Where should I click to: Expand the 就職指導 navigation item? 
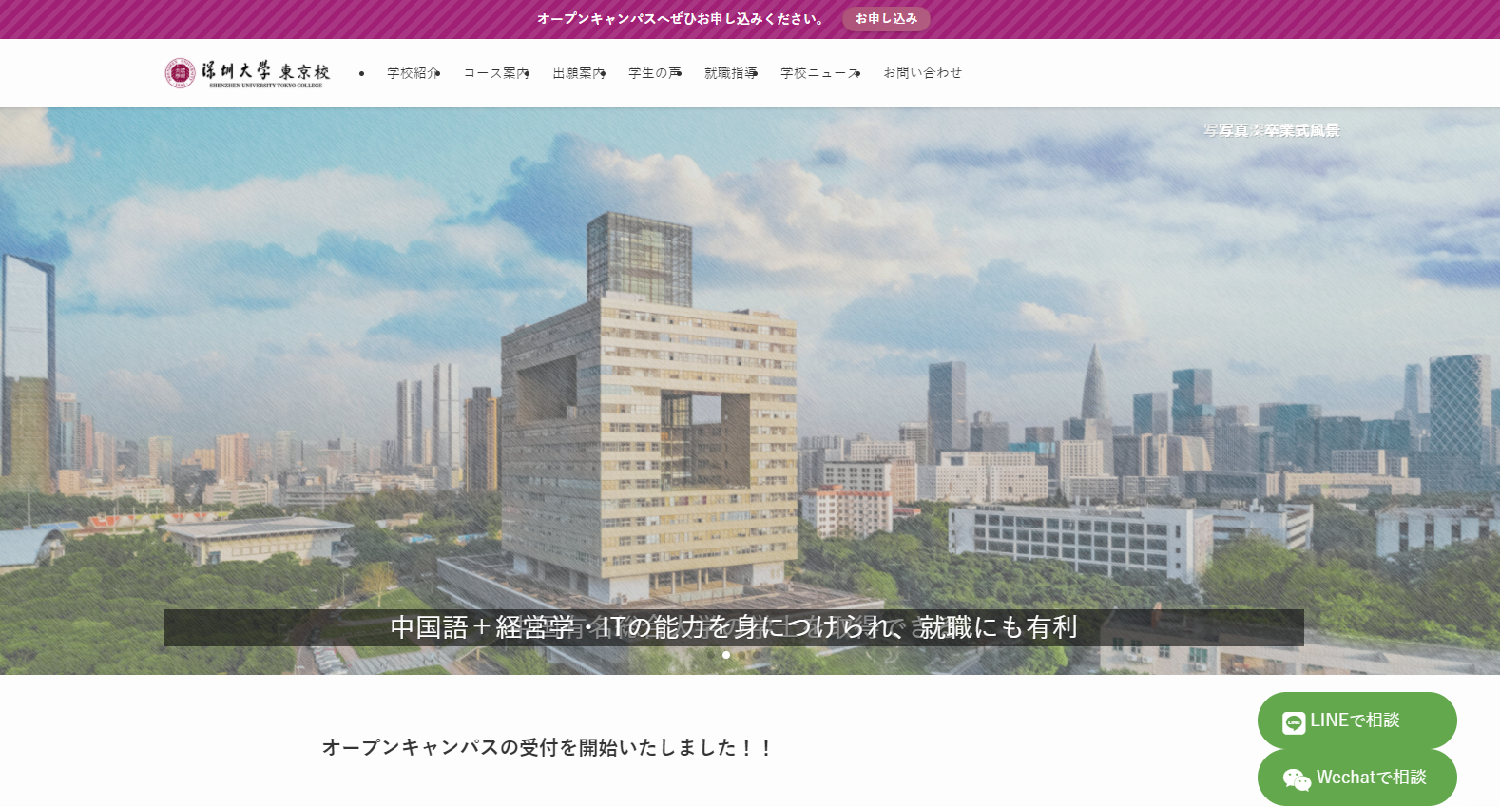pyautogui.click(x=730, y=73)
